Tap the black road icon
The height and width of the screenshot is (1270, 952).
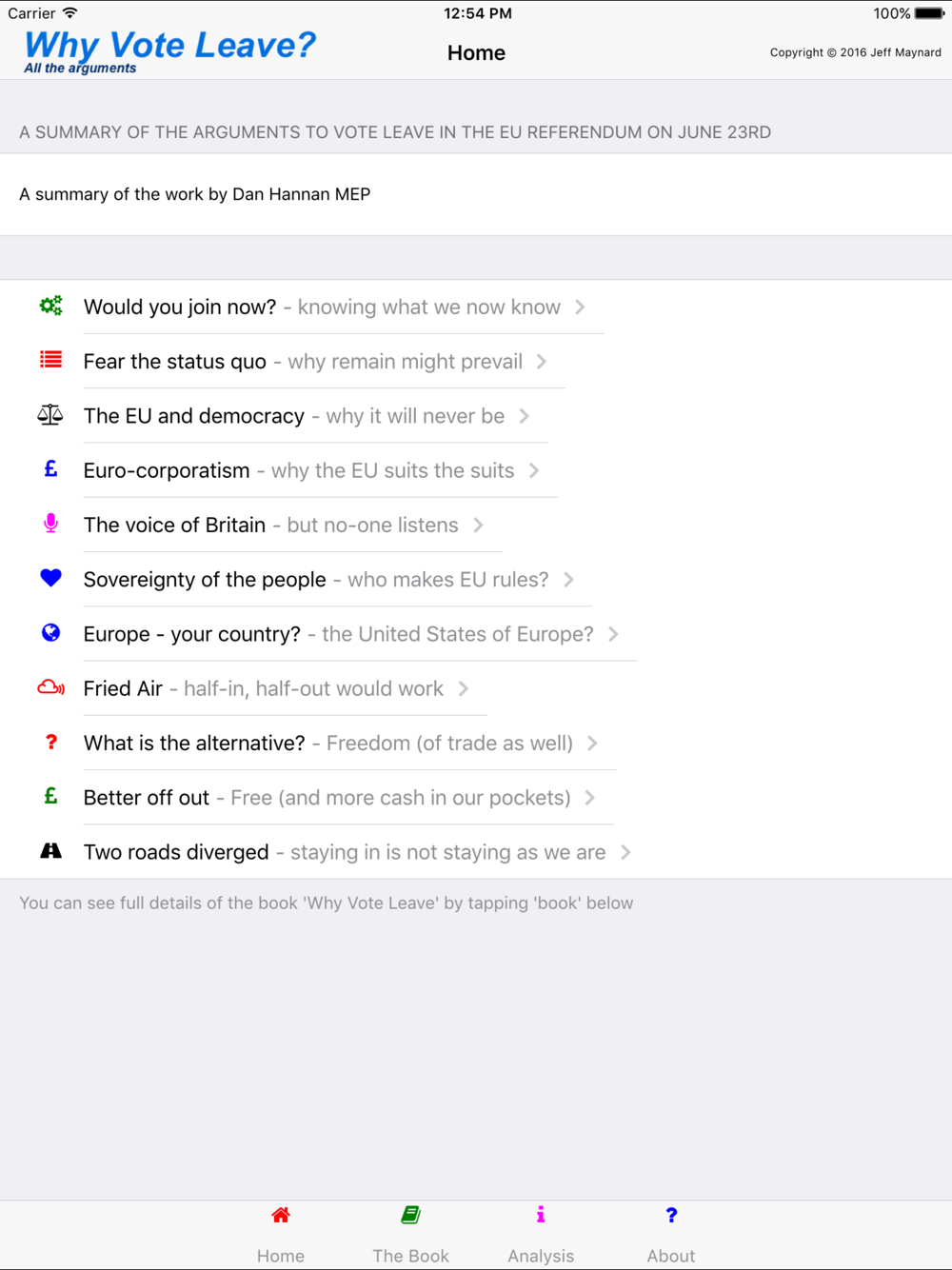[50, 851]
